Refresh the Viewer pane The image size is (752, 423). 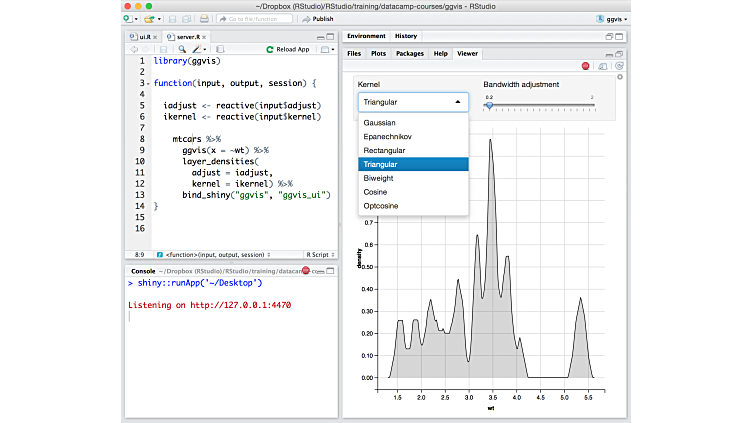tap(620, 66)
